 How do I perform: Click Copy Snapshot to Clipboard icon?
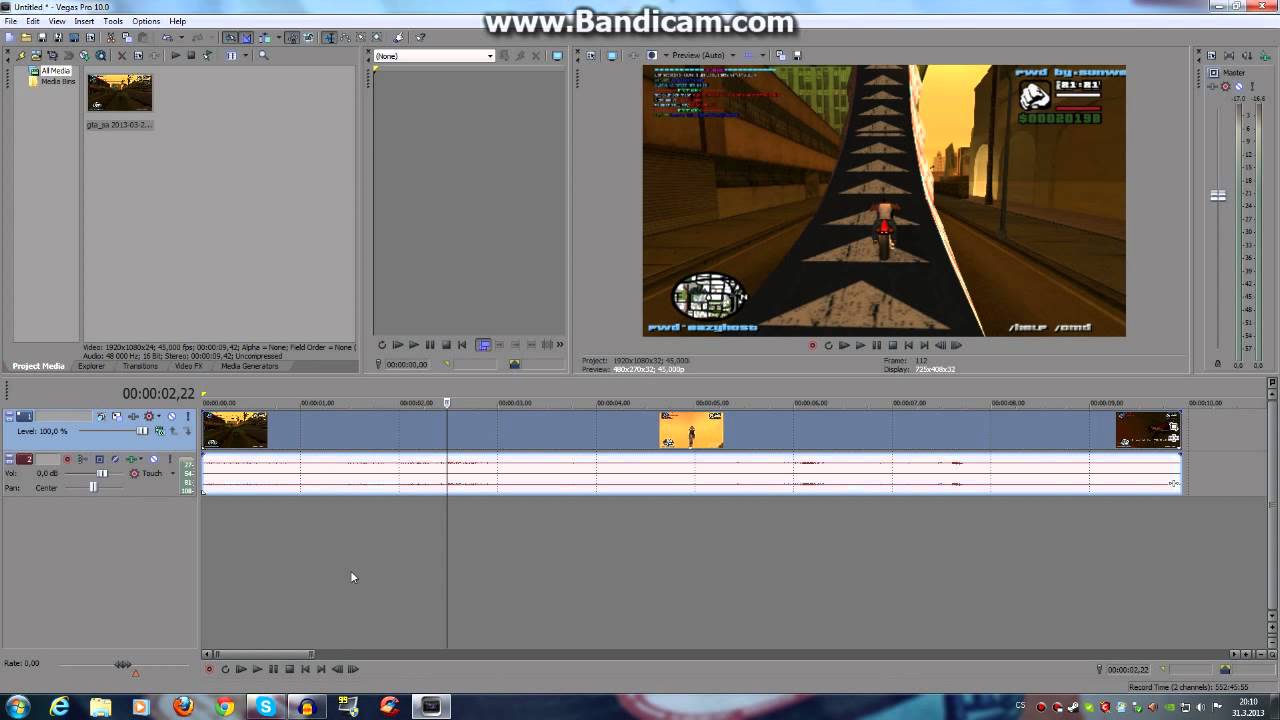point(780,55)
